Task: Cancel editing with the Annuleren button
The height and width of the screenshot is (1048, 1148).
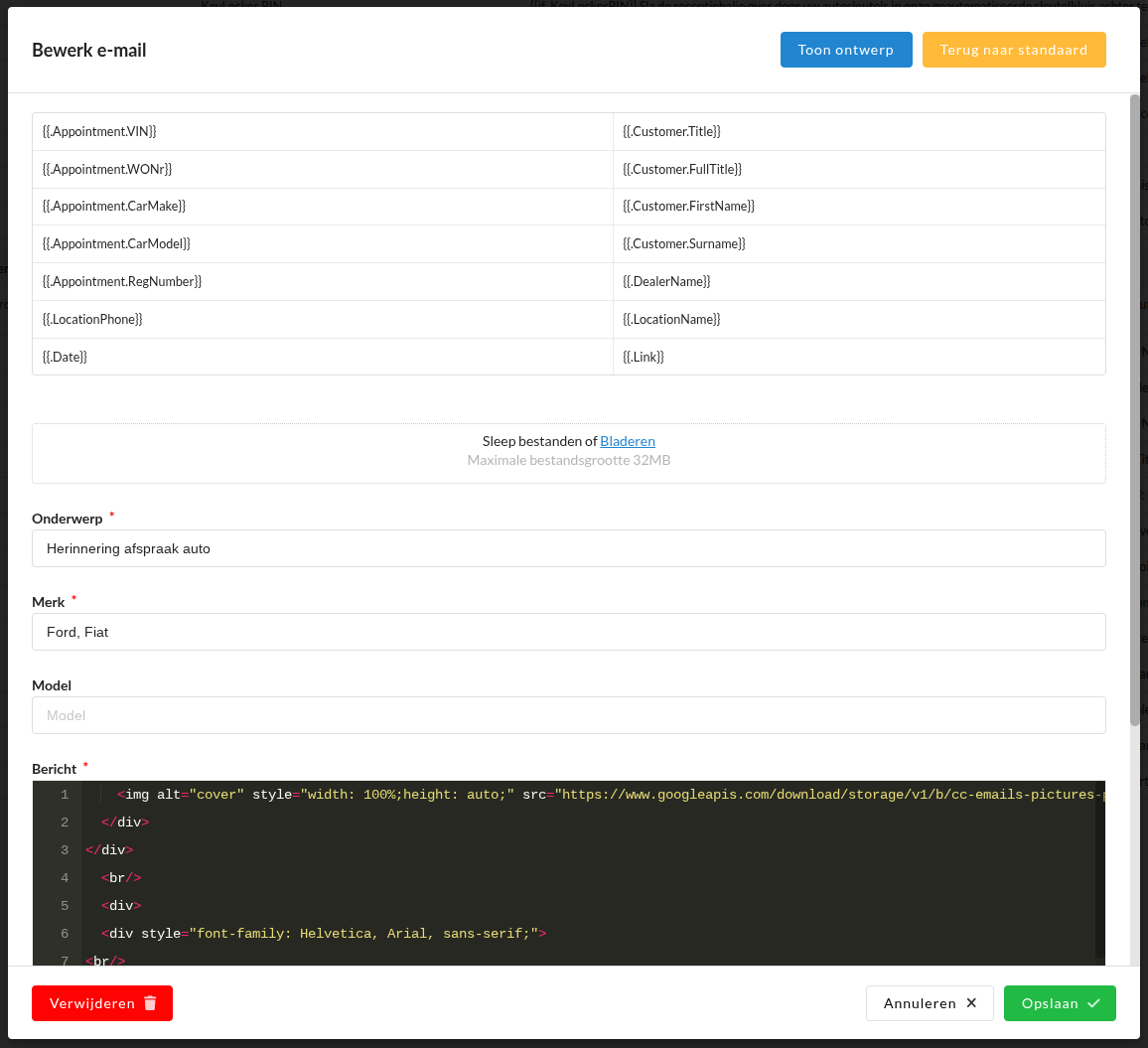Action: point(929,1003)
